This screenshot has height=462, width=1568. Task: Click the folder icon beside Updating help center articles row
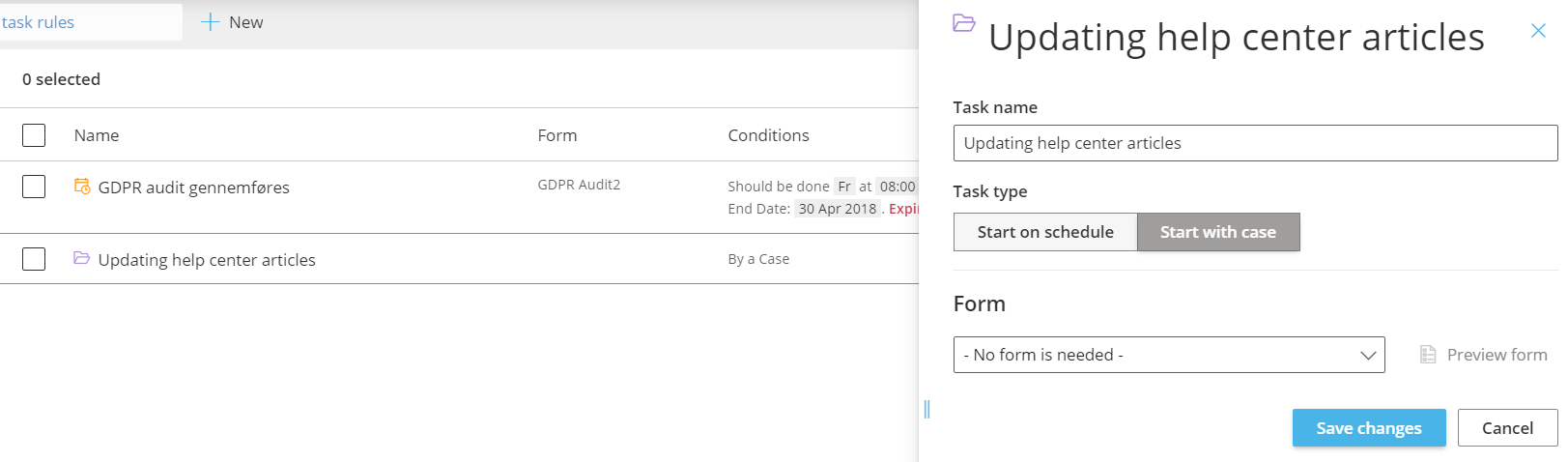(82, 258)
